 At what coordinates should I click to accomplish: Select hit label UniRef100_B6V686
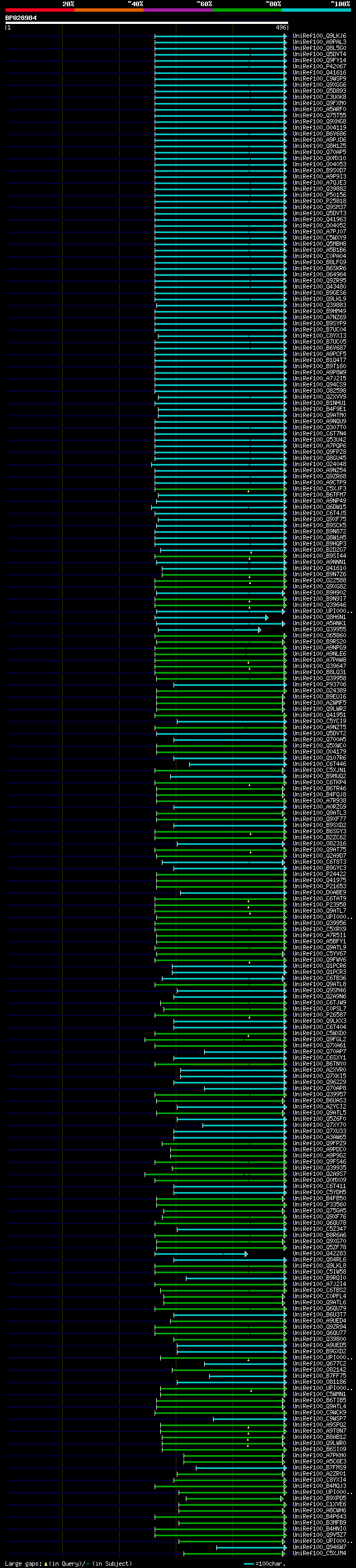coord(319,134)
